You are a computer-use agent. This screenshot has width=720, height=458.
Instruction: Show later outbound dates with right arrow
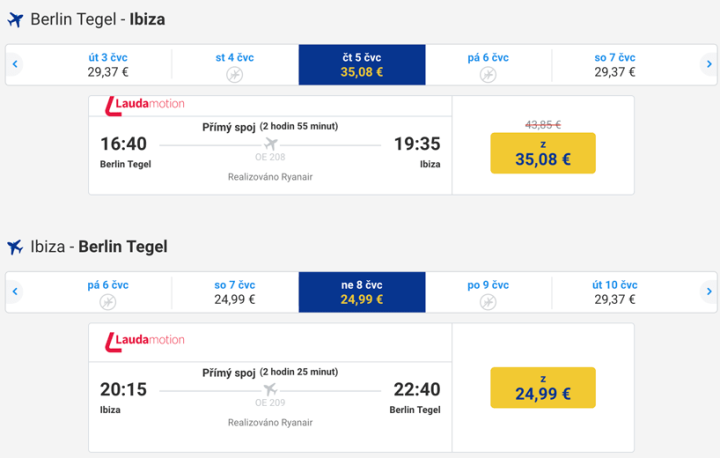coord(709,65)
